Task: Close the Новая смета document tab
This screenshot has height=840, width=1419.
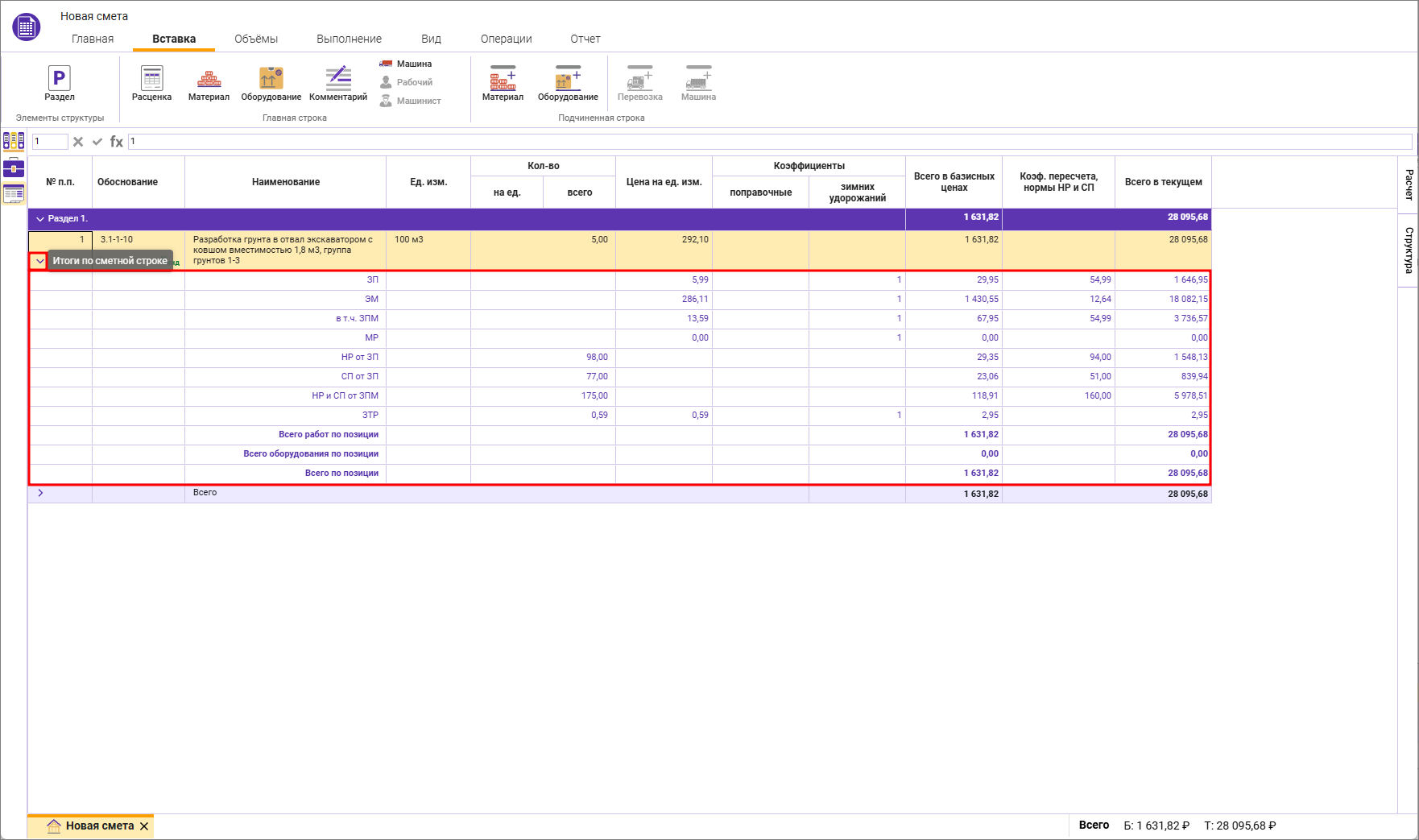Action: (144, 826)
